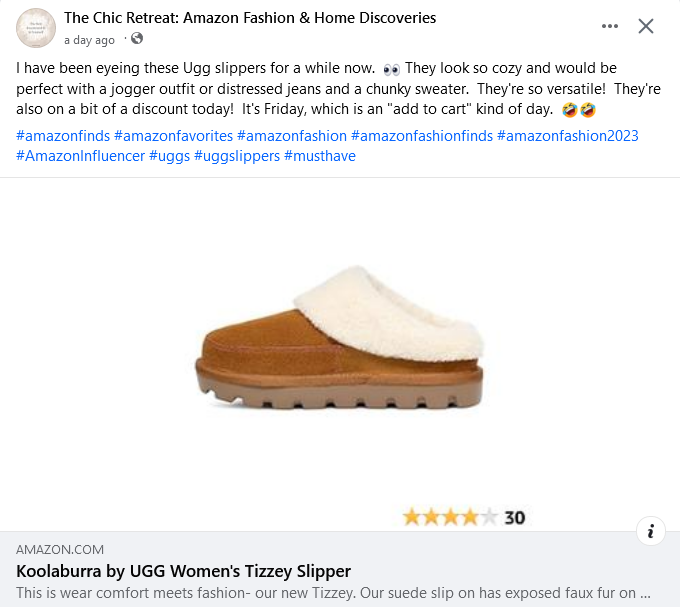Viewport: 680px width, 607px height.
Task: Open the #amazonfashionfinds hashtag
Action: pos(422,135)
